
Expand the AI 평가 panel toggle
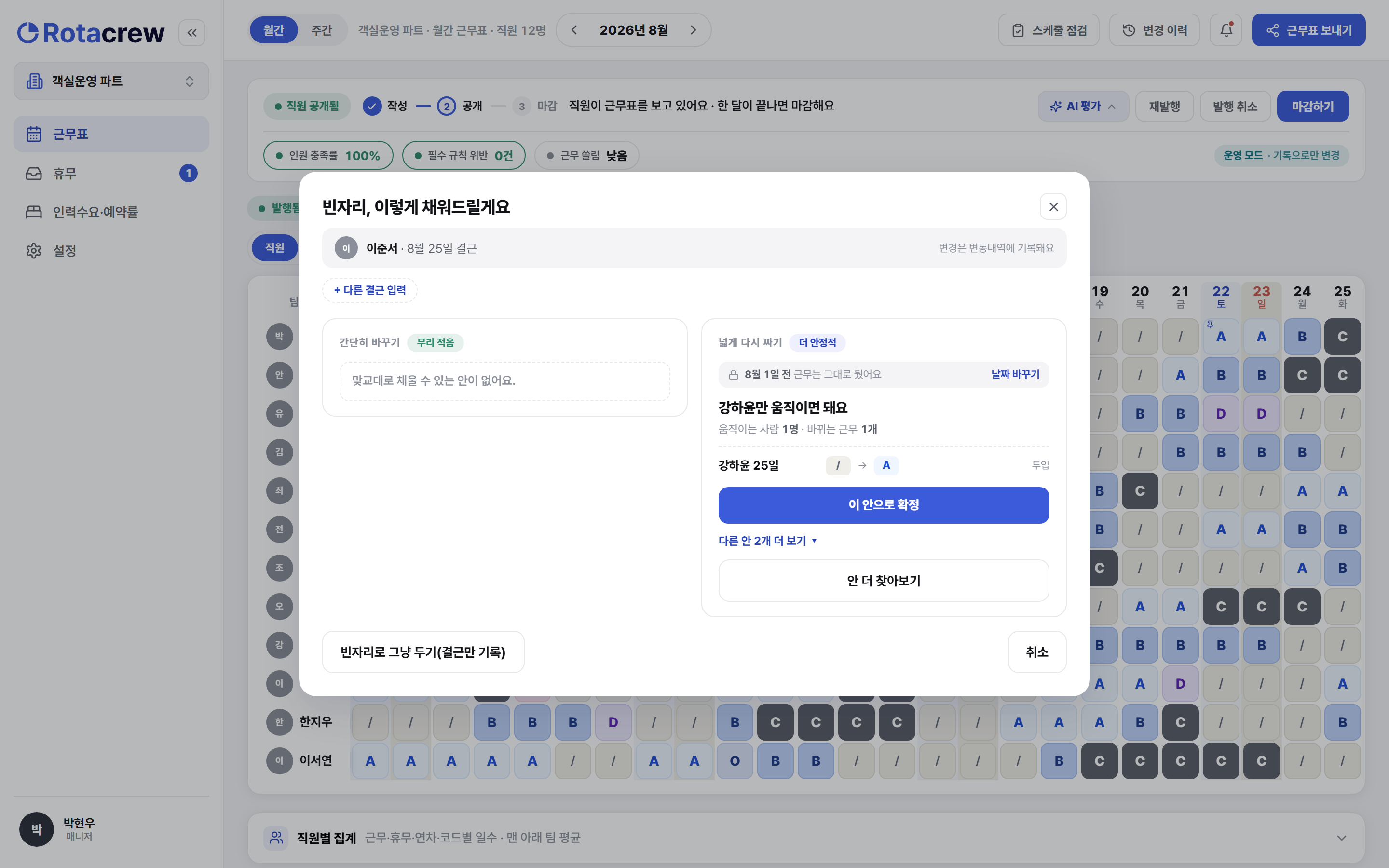coord(1083,106)
